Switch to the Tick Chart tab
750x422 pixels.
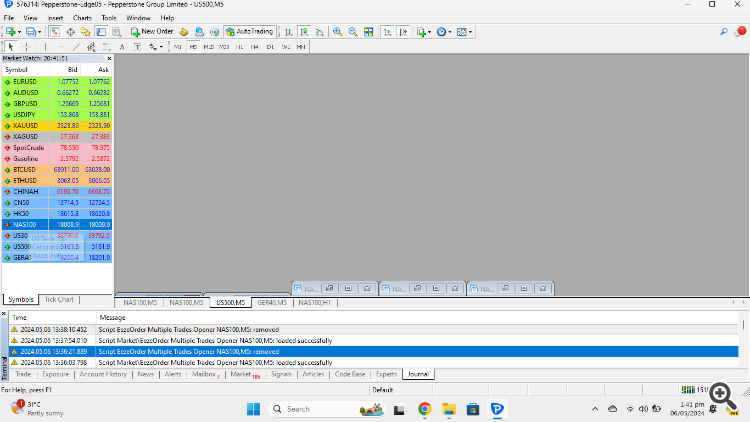coord(59,300)
